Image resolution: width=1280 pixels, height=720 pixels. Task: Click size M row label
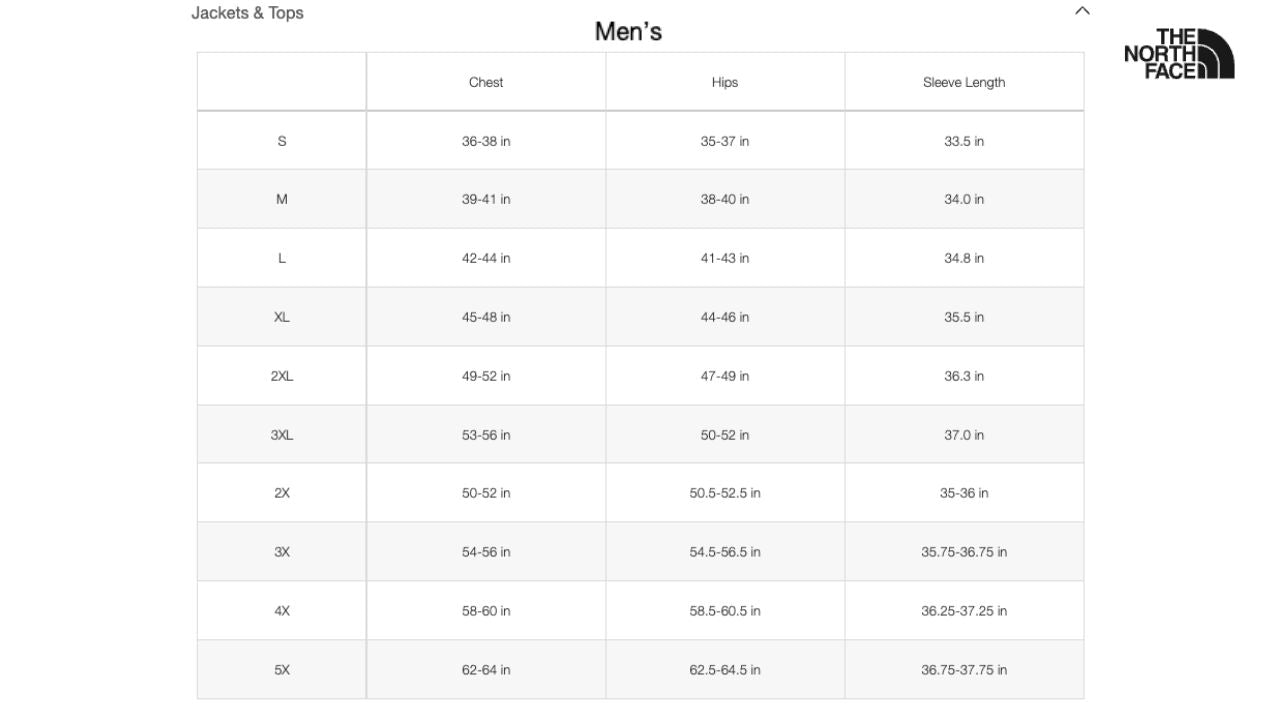click(x=282, y=199)
